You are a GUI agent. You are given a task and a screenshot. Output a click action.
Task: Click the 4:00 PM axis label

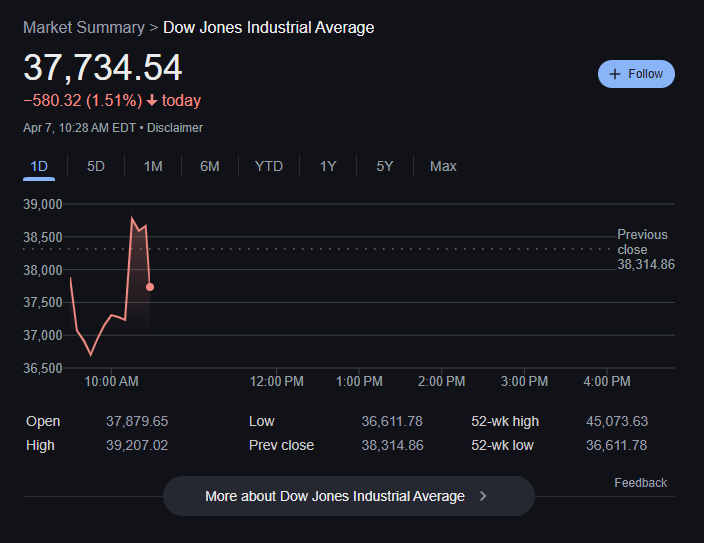click(x=607, y=381)
